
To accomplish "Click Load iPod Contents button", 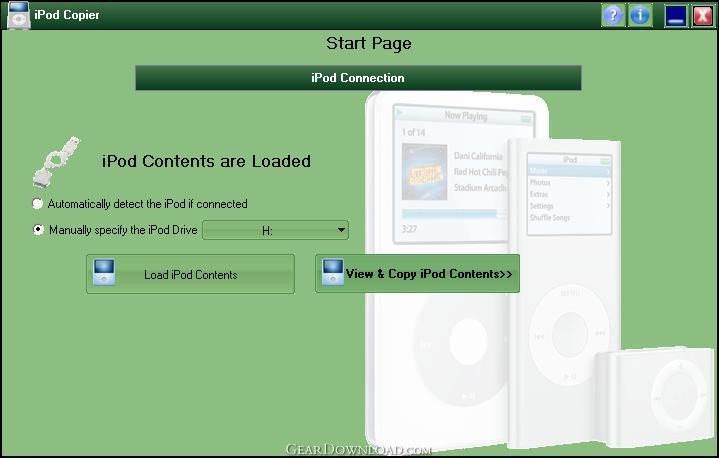I will click(190, 274).
